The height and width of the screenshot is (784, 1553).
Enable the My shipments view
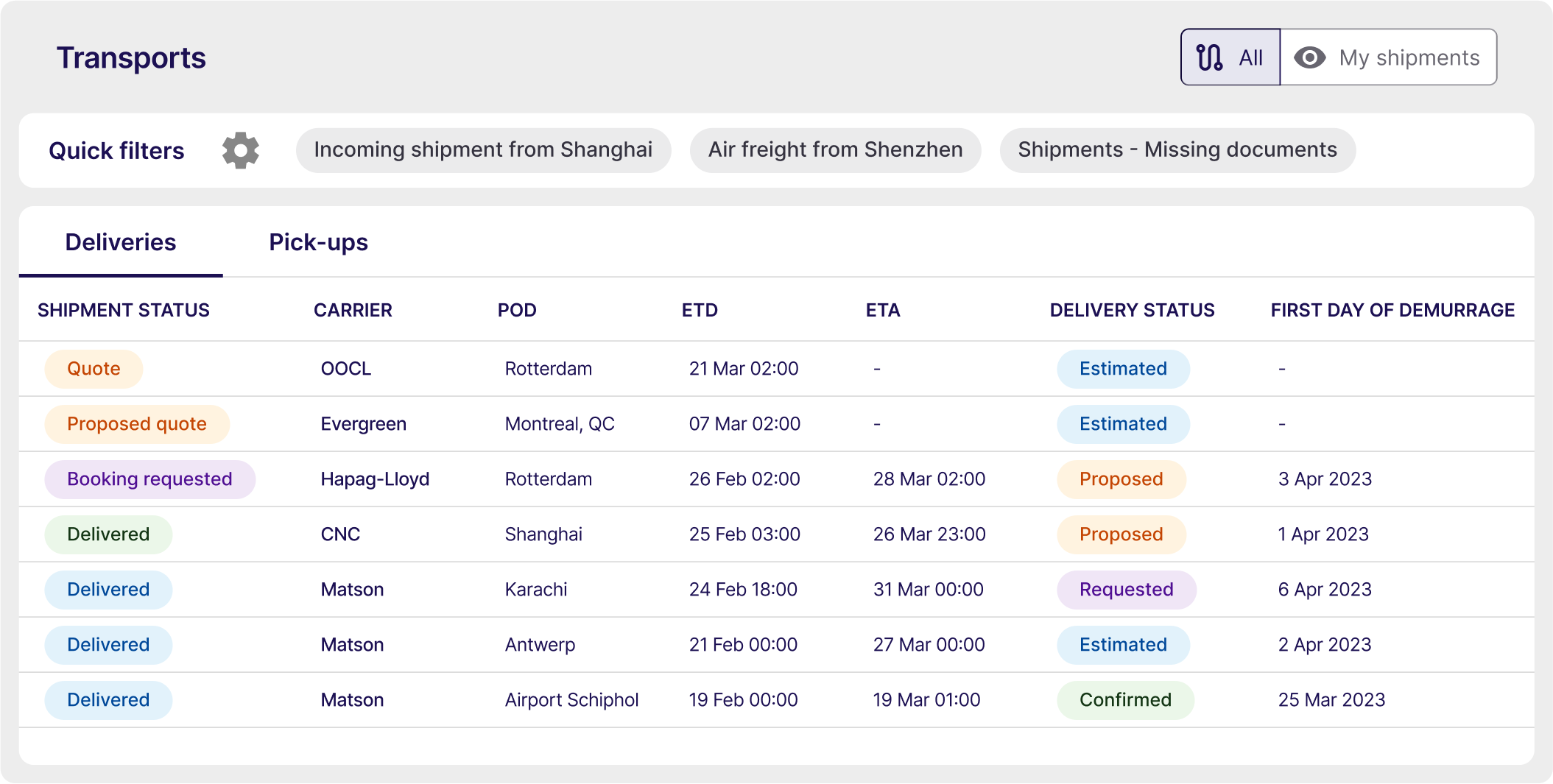1388,57
